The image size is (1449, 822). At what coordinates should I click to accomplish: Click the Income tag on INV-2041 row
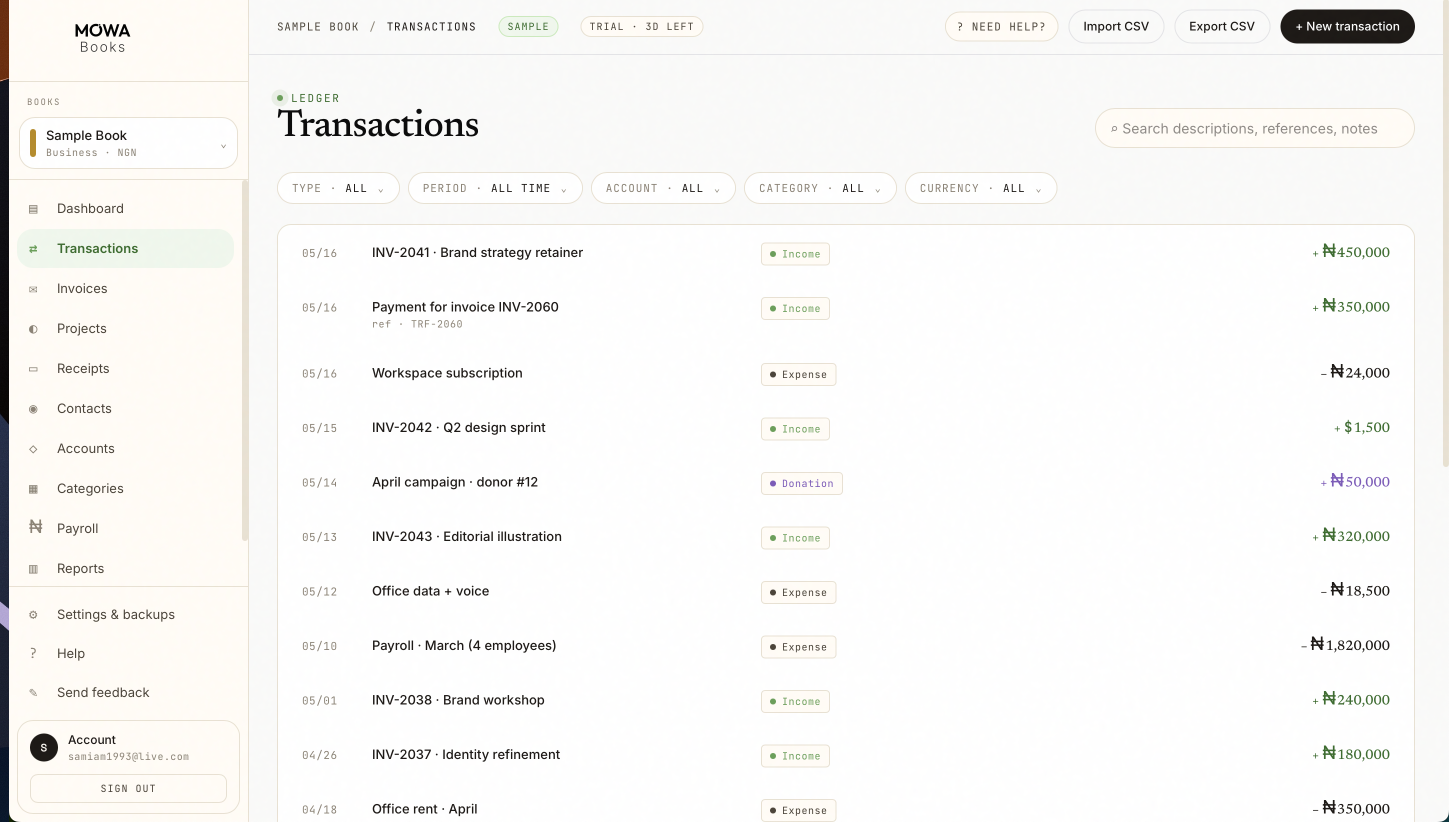tap(795, 254)
